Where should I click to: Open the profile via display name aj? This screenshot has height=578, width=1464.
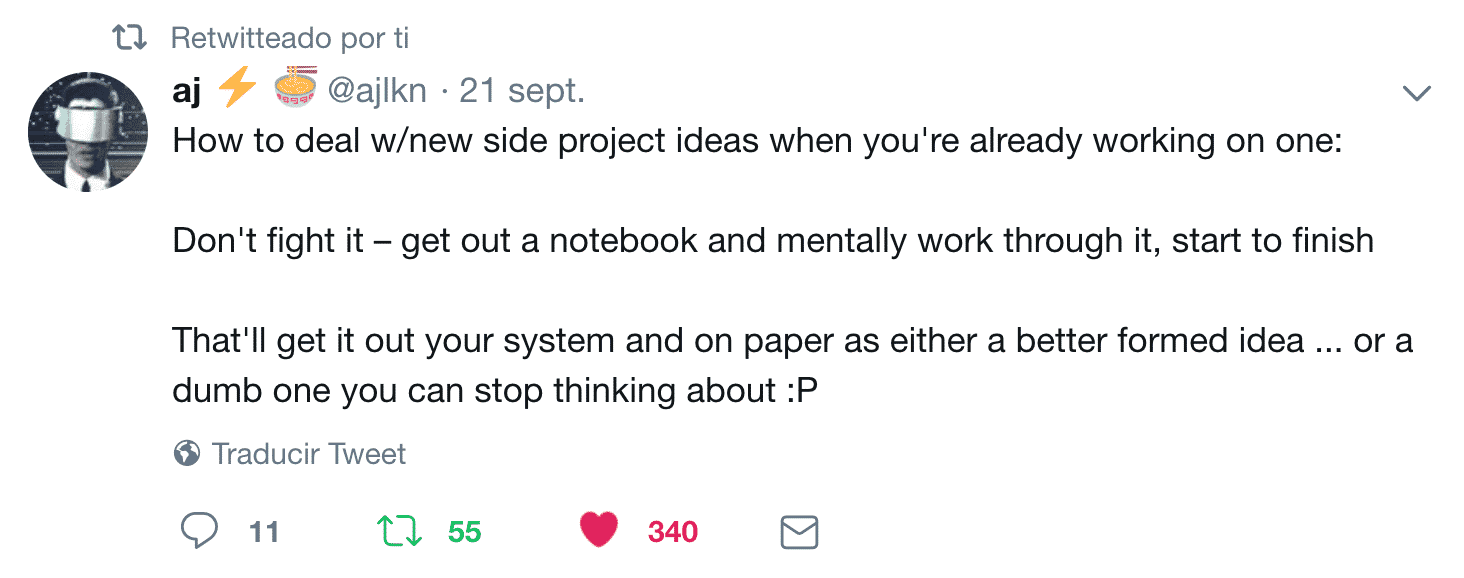pos(187,91)
